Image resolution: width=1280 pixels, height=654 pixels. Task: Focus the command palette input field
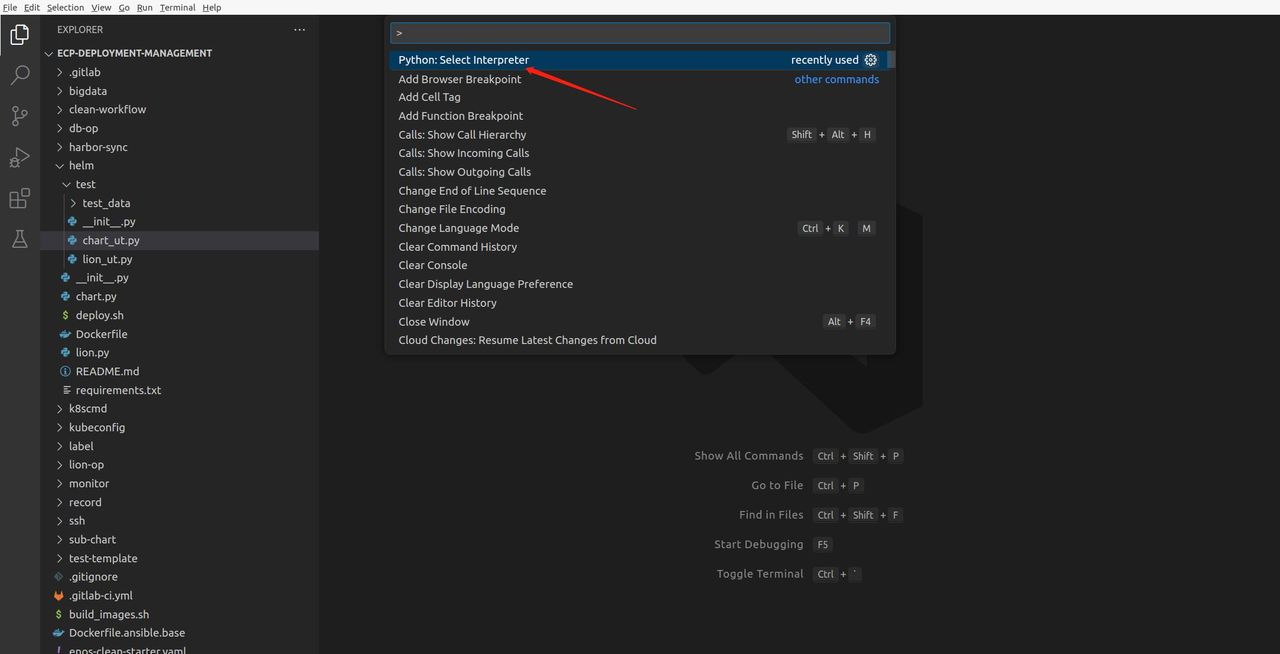[639, 33]
